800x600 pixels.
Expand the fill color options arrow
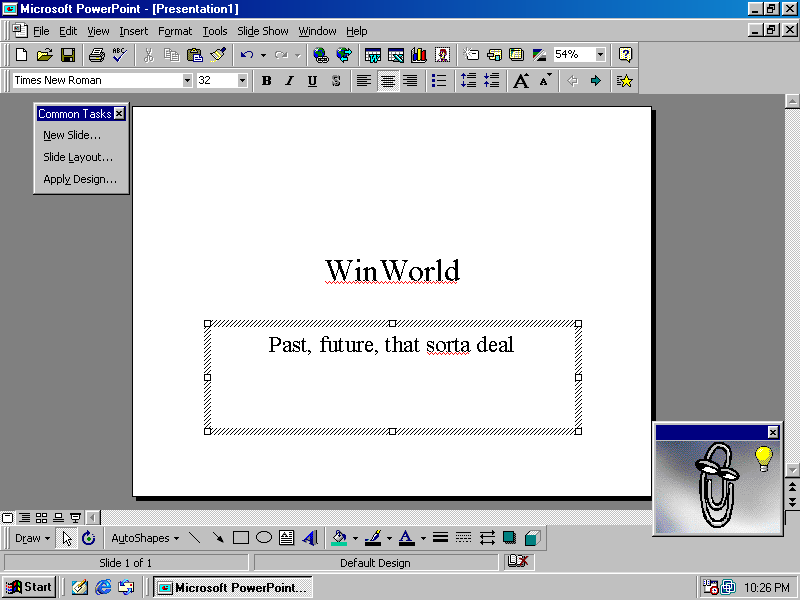[x=355, y=538]
